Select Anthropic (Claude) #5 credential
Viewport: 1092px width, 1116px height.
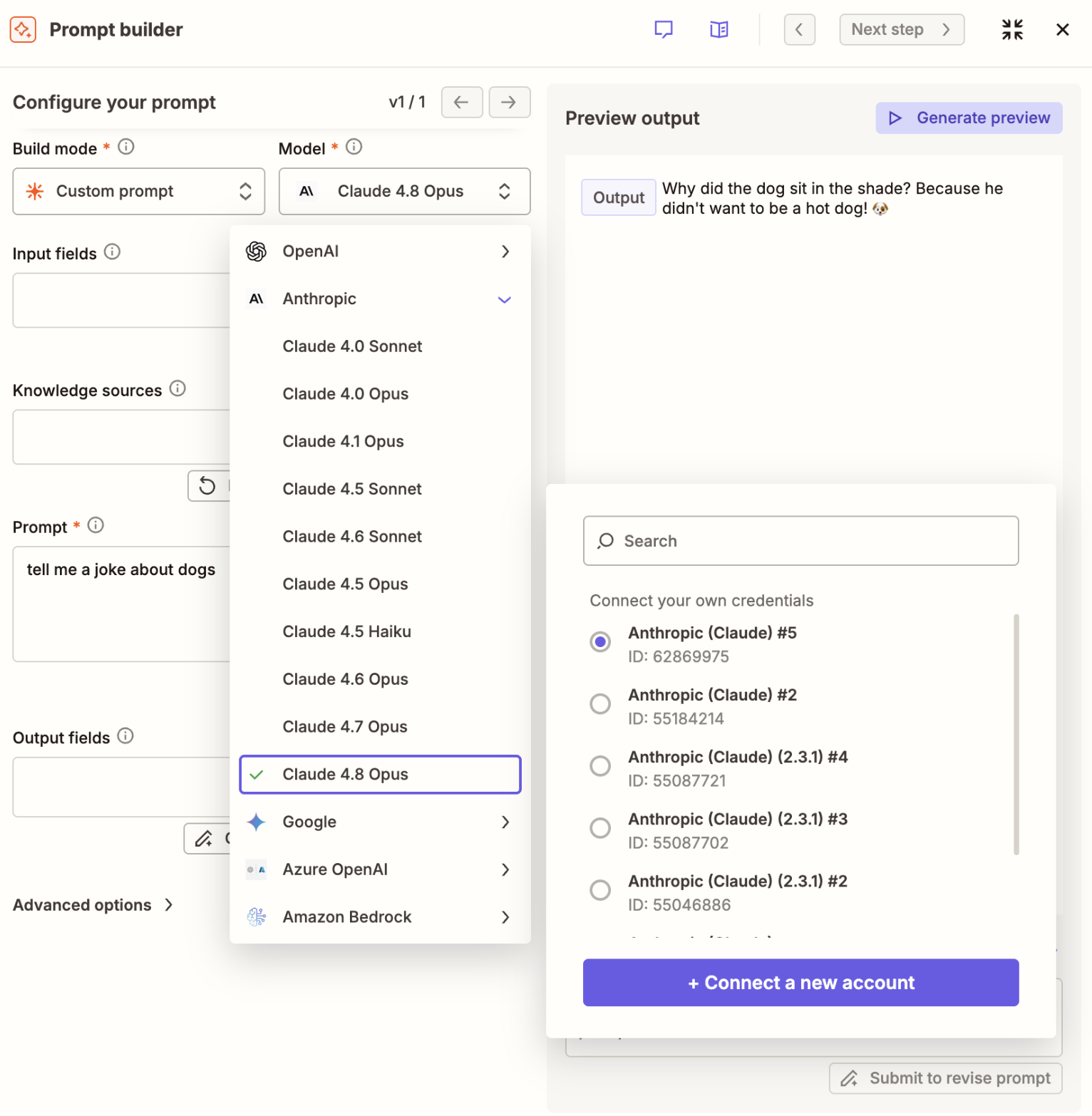[x=600, y=642]
